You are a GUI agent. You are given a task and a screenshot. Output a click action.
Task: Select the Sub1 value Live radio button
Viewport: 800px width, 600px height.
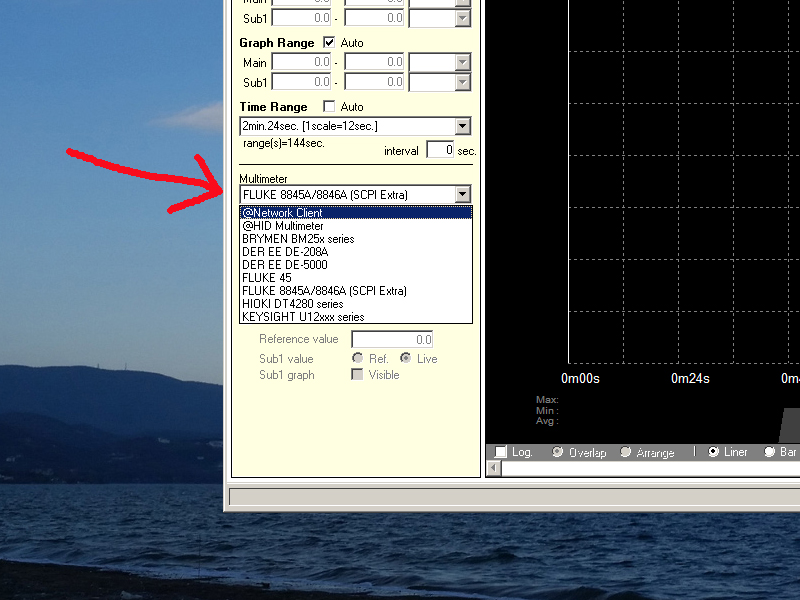point(406,358)
